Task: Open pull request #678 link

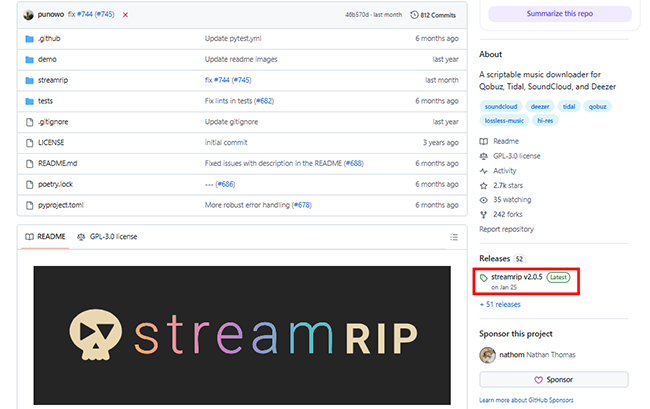Action: coord(302,205)
